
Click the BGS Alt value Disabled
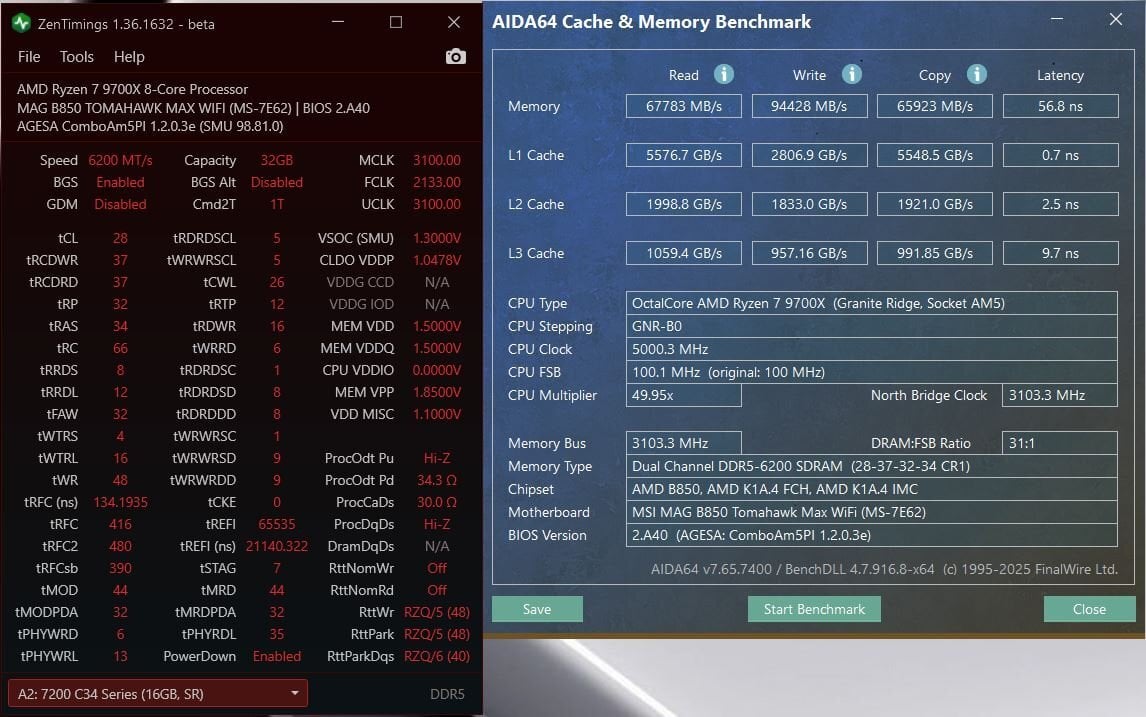pos(277,182)
